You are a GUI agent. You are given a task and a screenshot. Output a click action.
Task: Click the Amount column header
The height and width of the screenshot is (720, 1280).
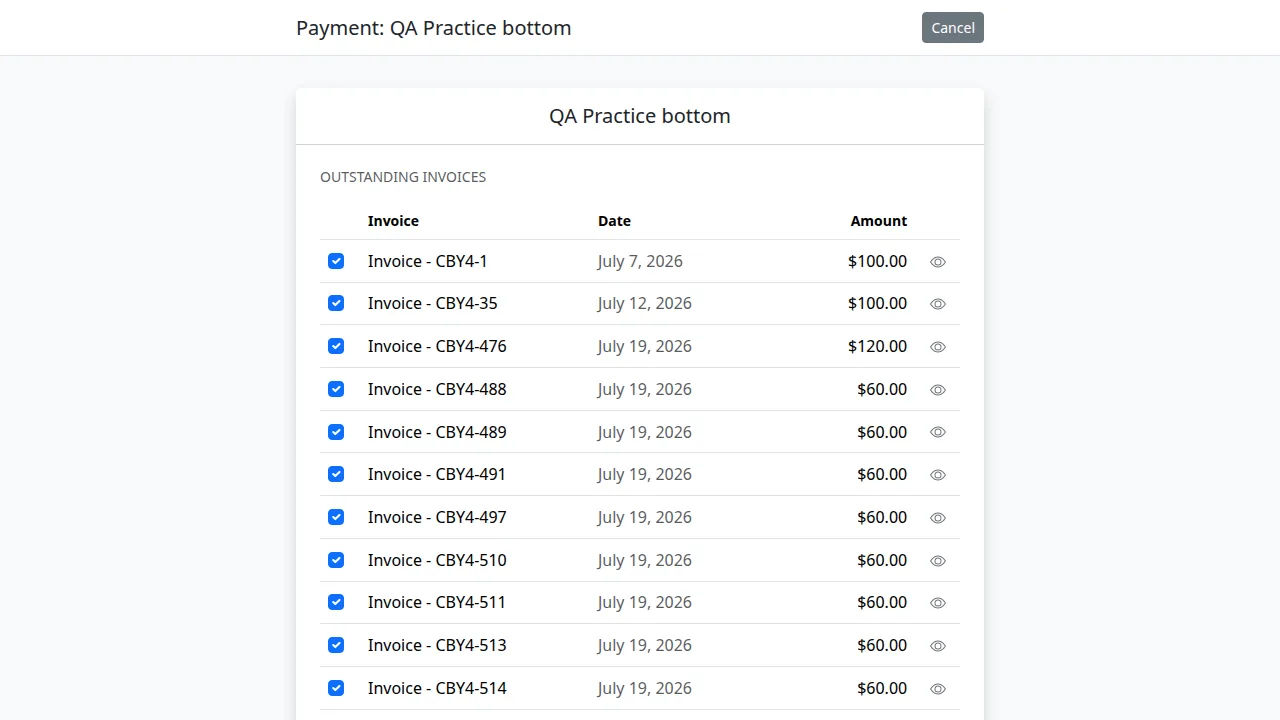pyautogui.click(x=879, y=221)
